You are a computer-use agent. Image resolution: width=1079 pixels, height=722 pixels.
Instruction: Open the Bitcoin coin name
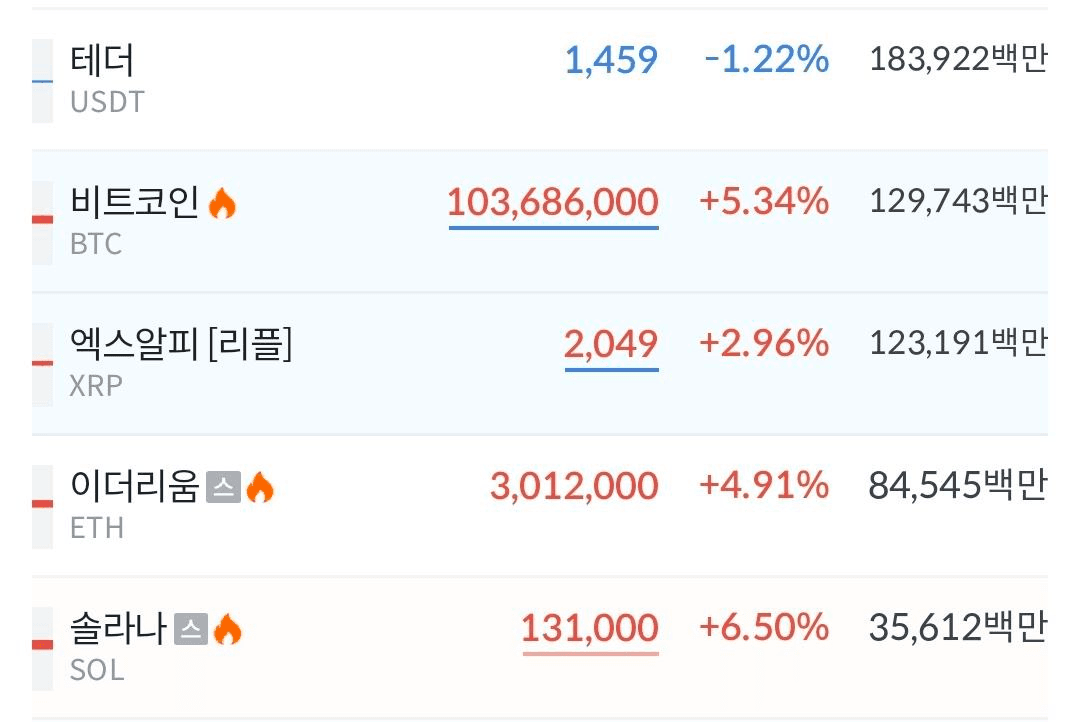tap(135, 203)
